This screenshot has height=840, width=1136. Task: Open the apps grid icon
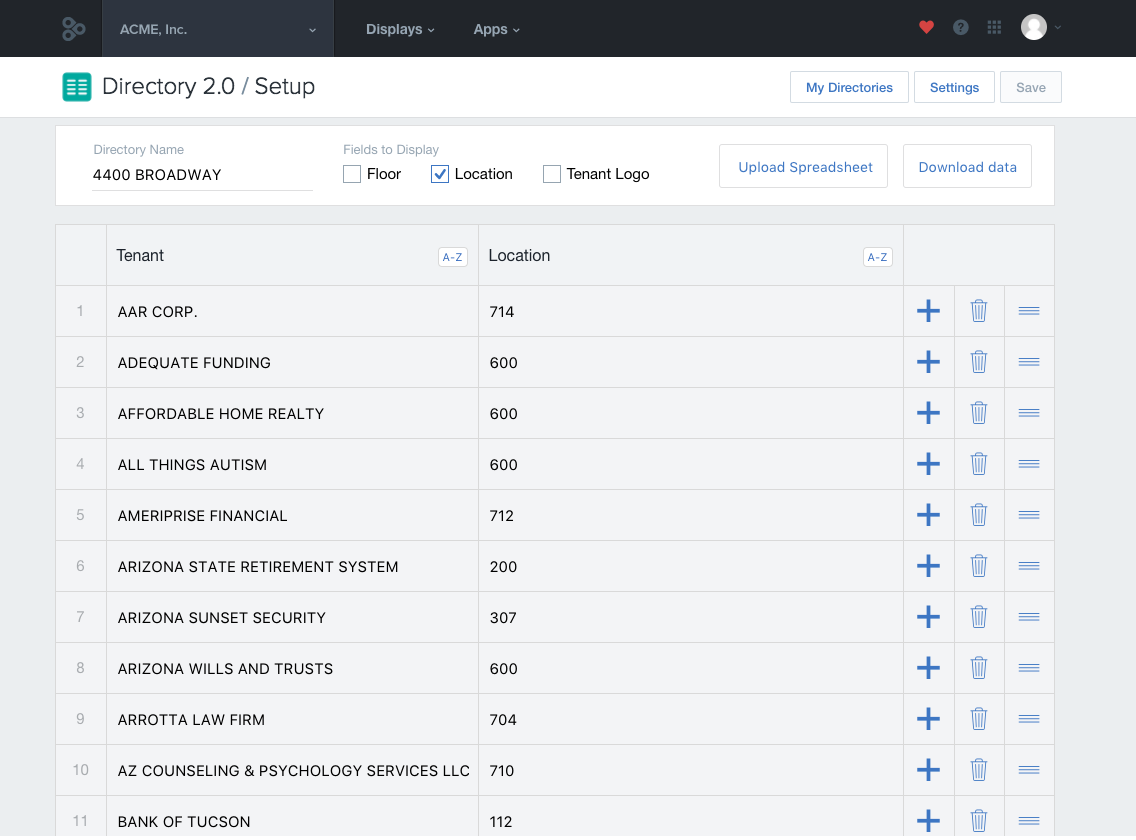point(994,28)
